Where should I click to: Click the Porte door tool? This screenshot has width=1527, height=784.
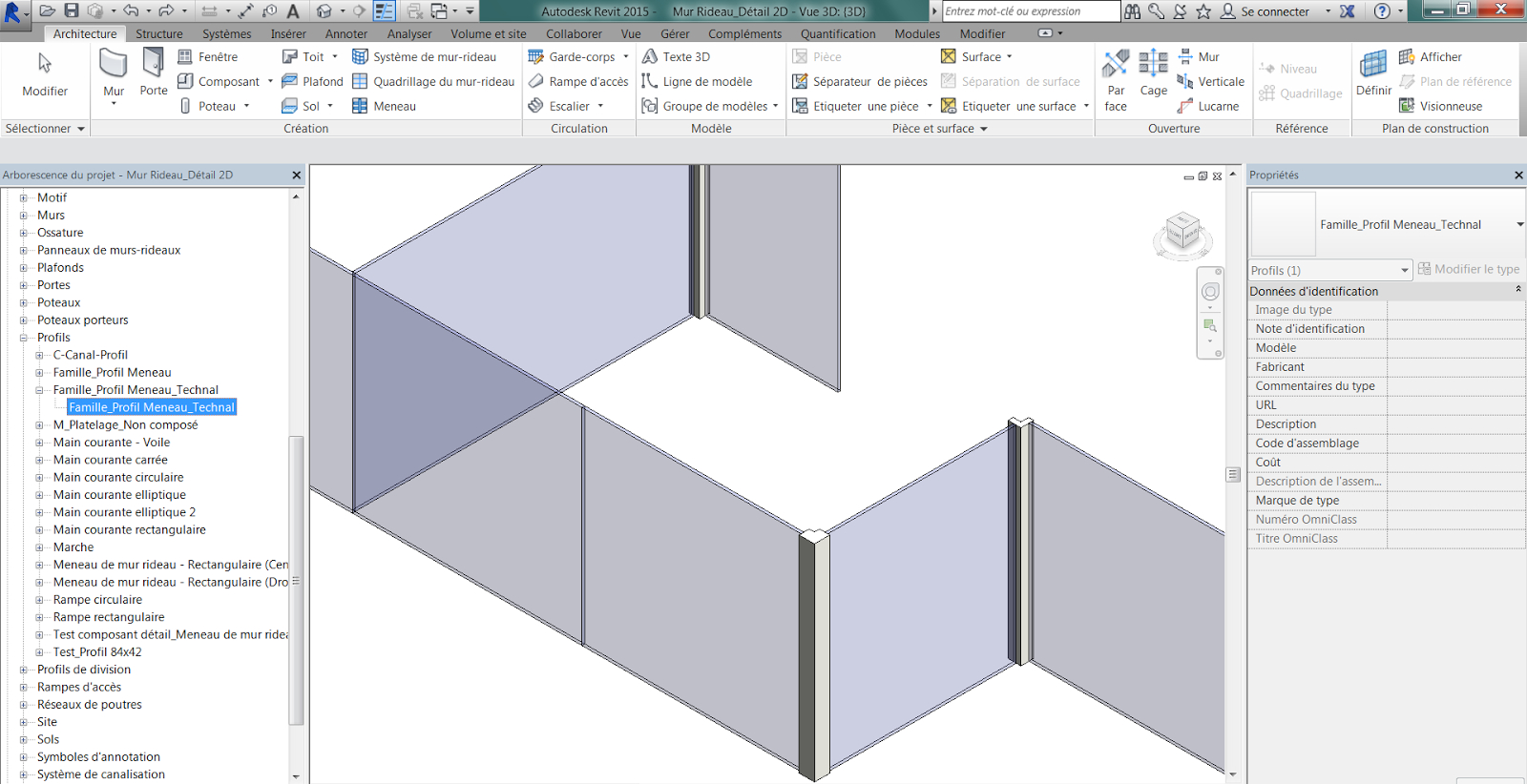tap(153, 72)
